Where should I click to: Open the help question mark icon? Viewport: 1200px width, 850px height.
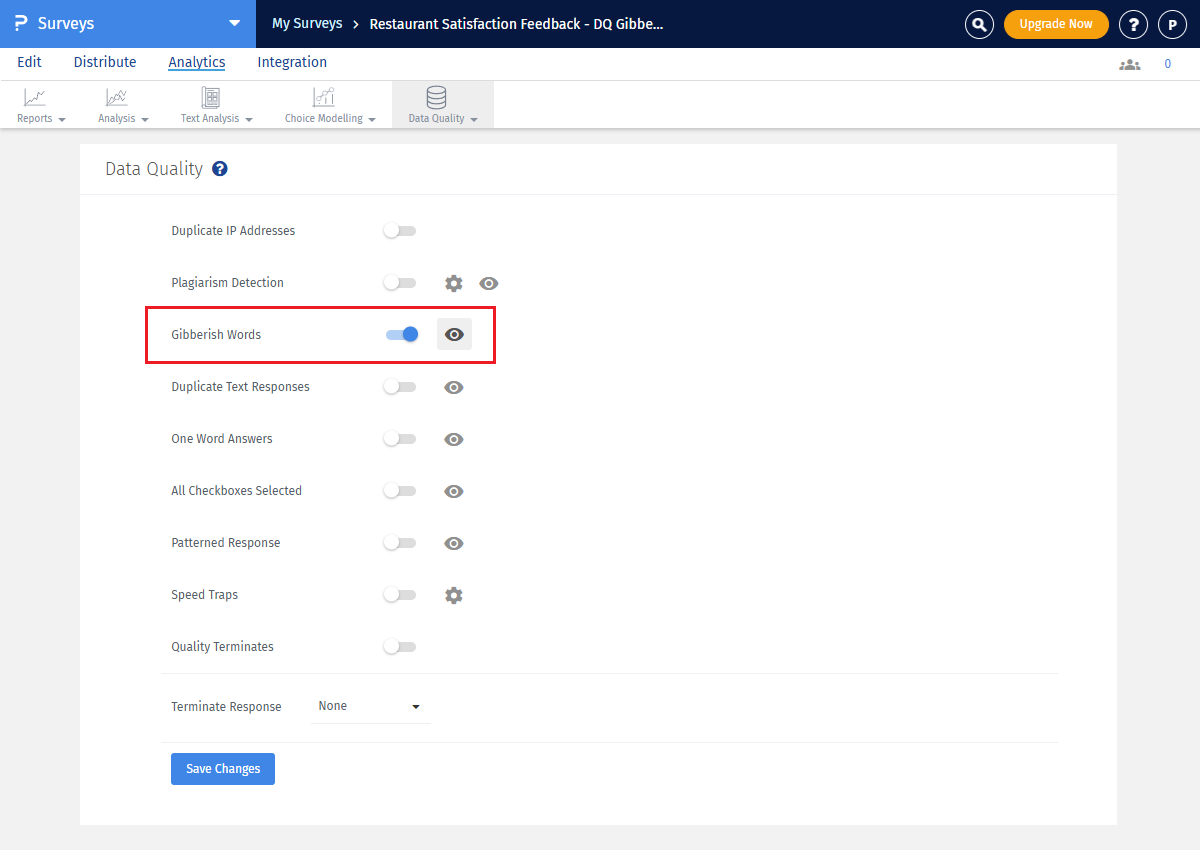pos(1133,24)
